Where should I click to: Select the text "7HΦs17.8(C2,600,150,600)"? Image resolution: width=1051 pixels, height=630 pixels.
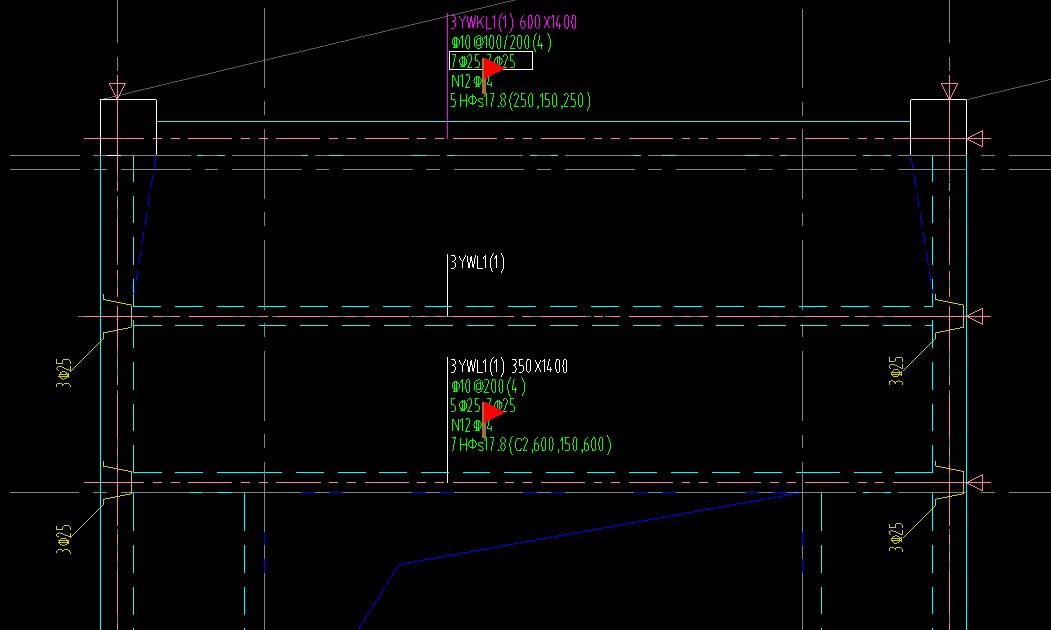coord(531,445)
